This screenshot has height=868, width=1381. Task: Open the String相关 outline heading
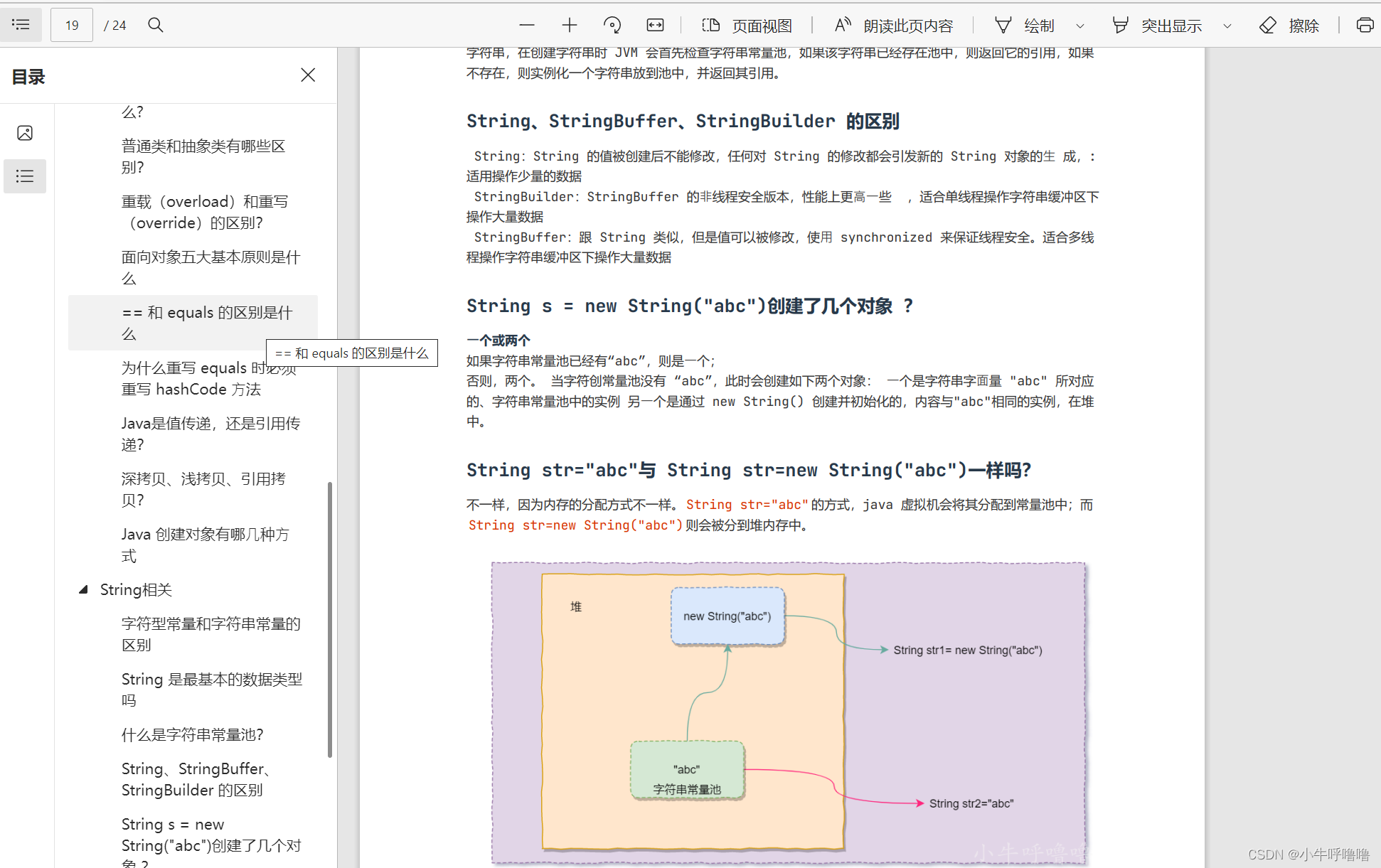[x=136, y=589]
